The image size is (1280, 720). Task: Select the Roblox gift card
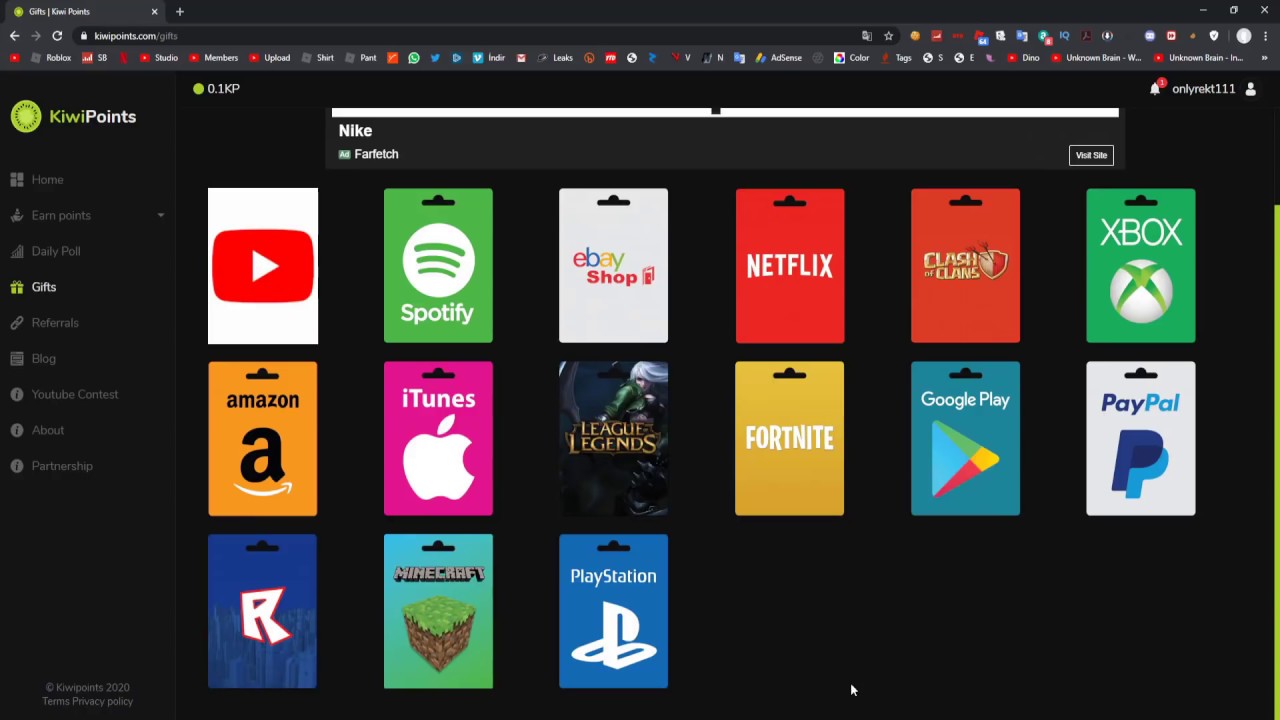pyautogui.click(x=263, y=611)
